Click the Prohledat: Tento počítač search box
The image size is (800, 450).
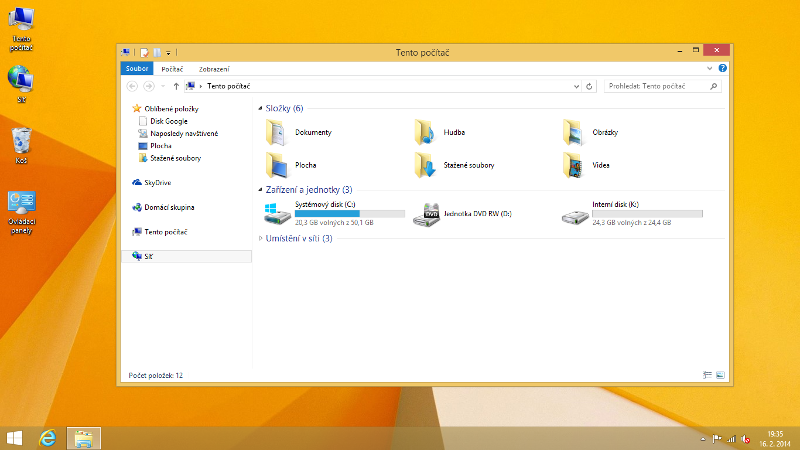point(657,87)
